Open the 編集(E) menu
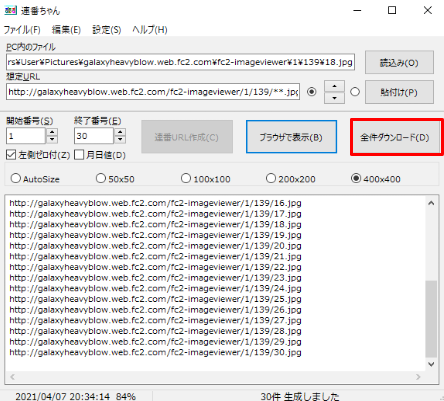The image size is (444, 401). (66, 30)
